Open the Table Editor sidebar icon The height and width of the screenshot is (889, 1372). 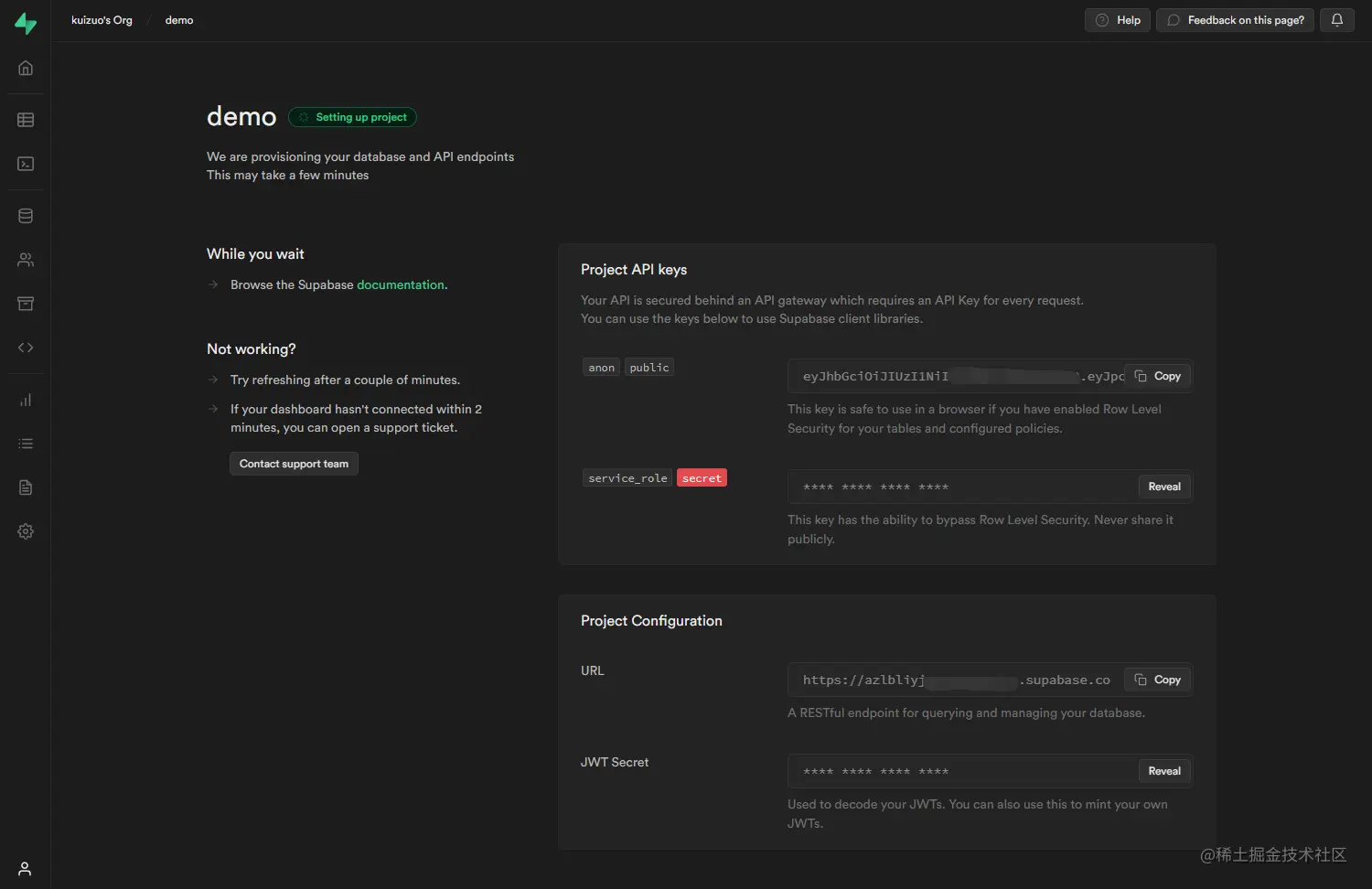point(26,120)
